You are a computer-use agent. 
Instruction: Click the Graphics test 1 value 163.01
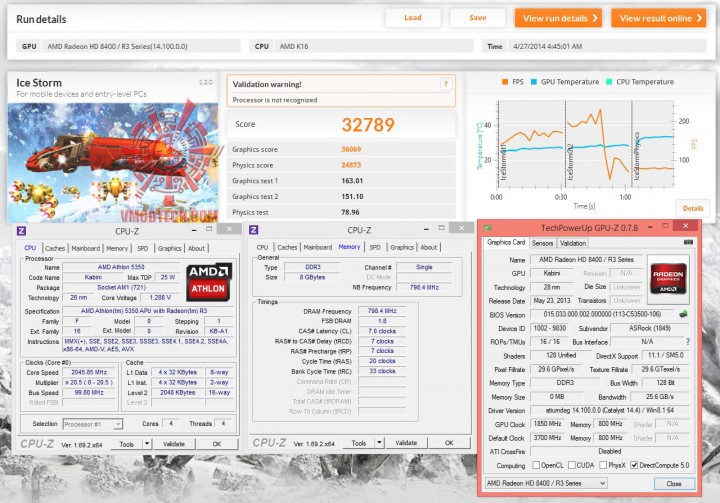coord(352,181)
